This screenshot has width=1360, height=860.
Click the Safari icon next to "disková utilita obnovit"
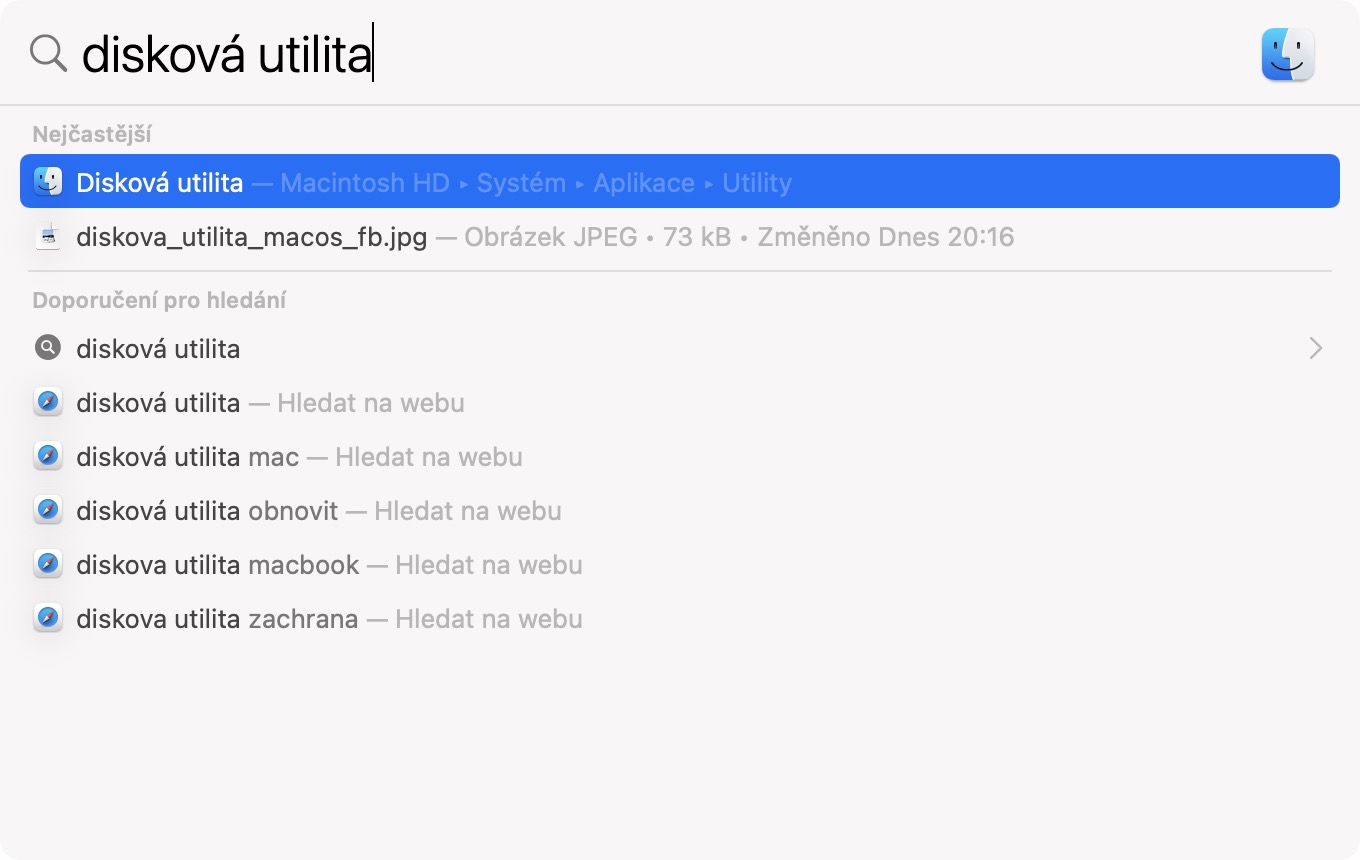pyautogui.click(x=47, y=511)
